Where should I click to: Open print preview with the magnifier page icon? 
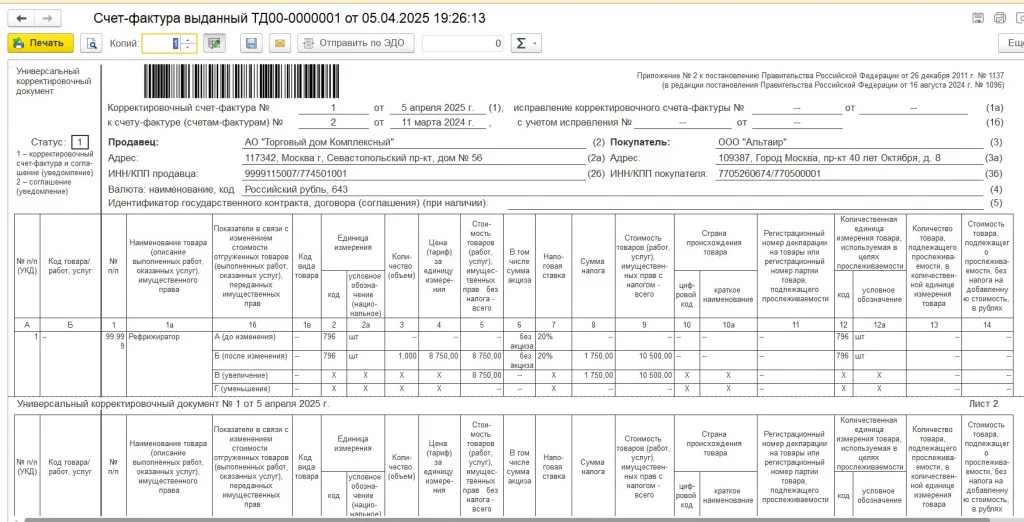coord(92,44)
